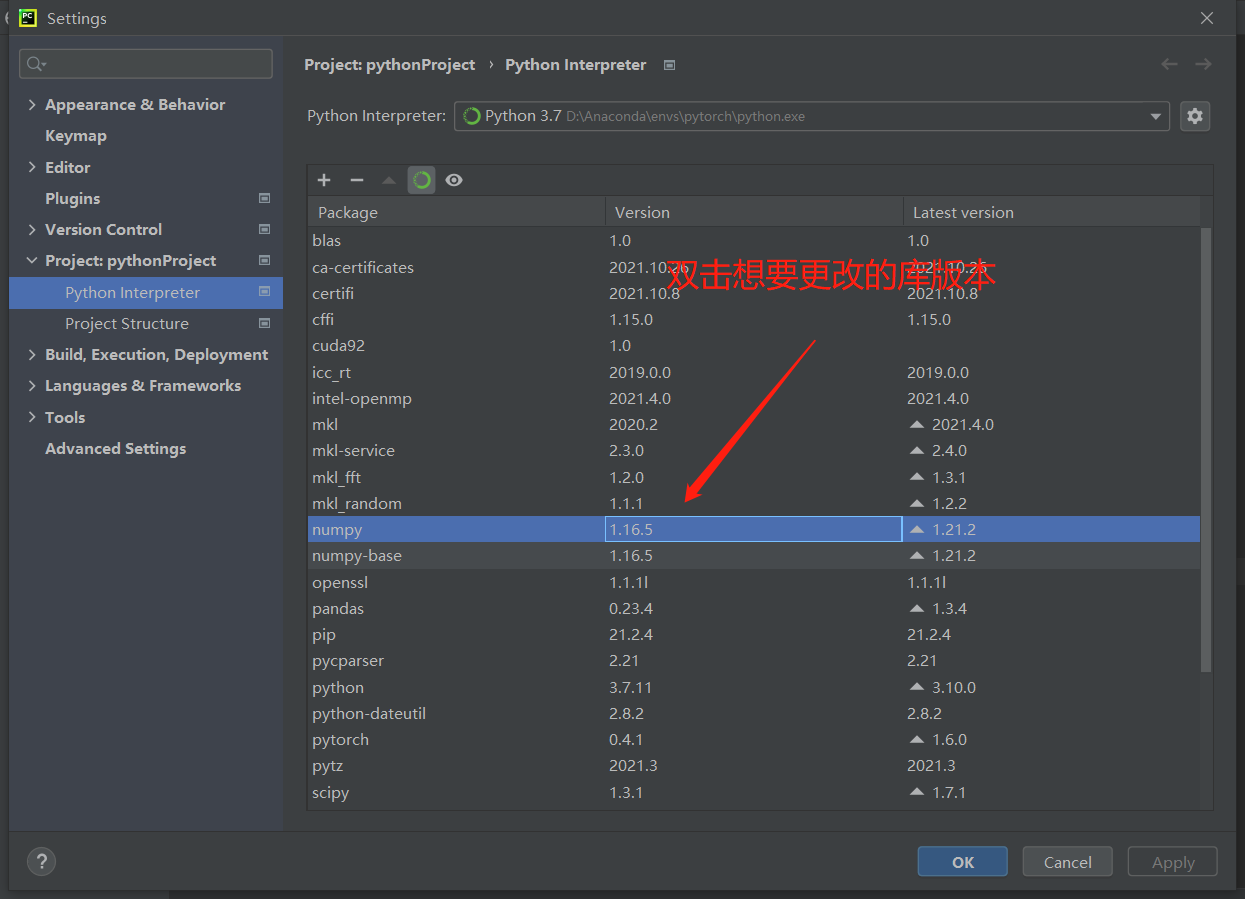Expand the Tools section

[32, 417]
